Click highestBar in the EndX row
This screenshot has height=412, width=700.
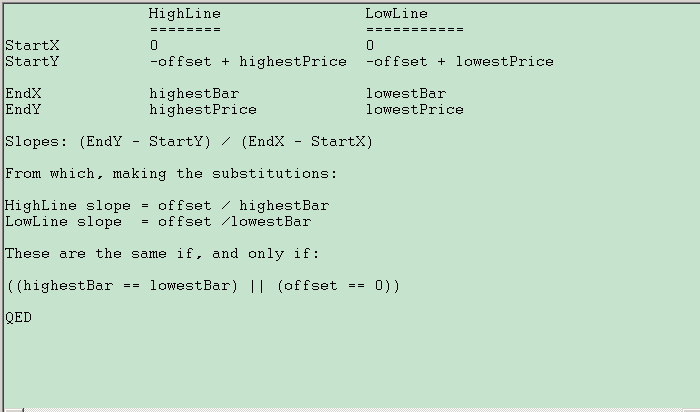pyautogui.click(x=194, y=94)
